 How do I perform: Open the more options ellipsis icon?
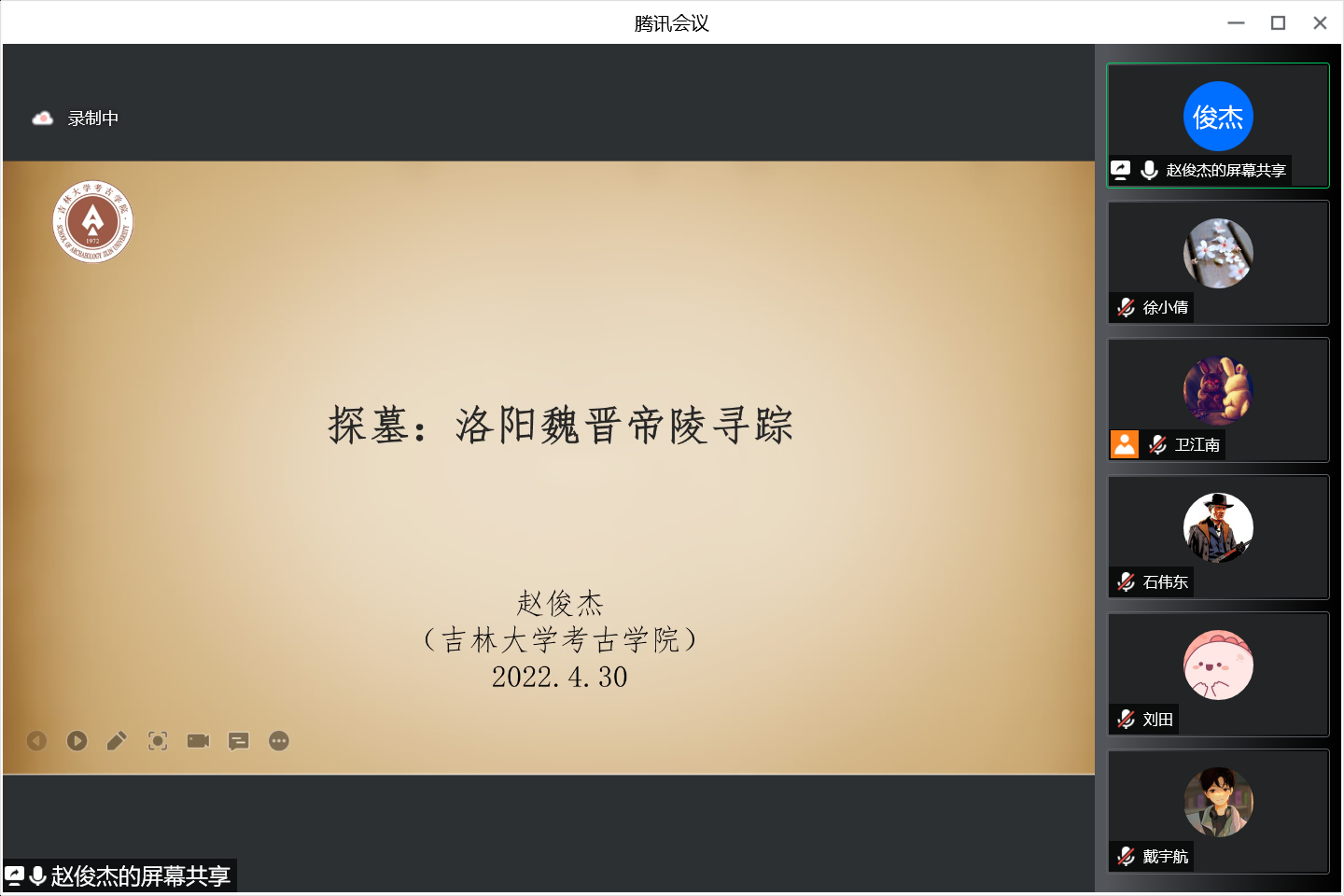click(279, 741)
